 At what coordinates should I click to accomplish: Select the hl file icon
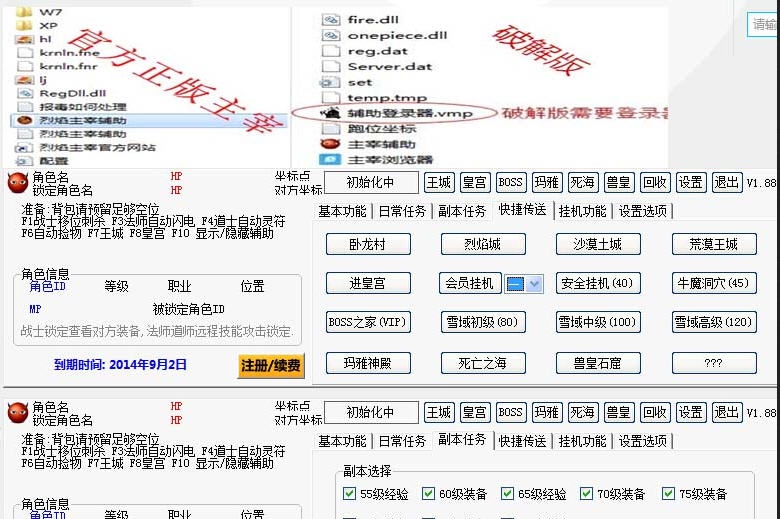tap(24, 39)
